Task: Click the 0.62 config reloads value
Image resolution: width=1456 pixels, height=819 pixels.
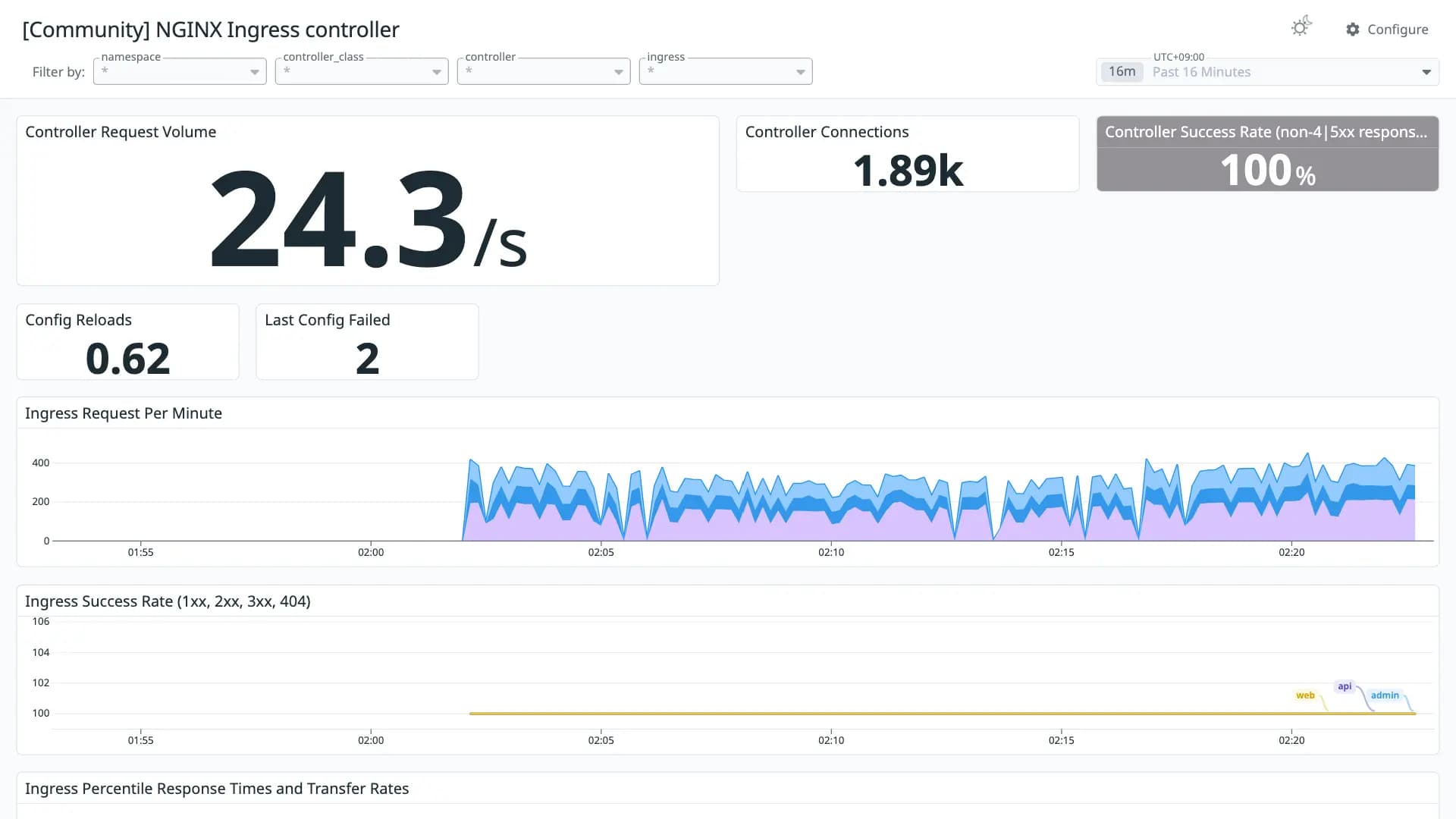Action: [x=127, y=359]
